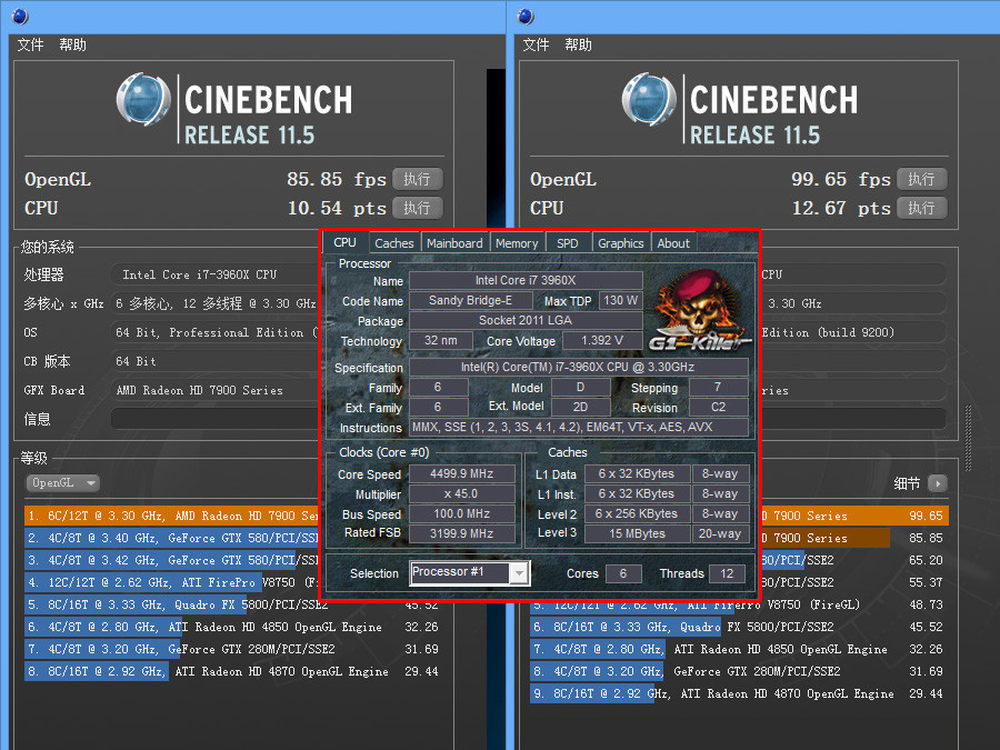This screenshot has height=750, width=1000.
Task: Click the Level 3 15 MBytes cache value
Action: [x=637, y=534]
